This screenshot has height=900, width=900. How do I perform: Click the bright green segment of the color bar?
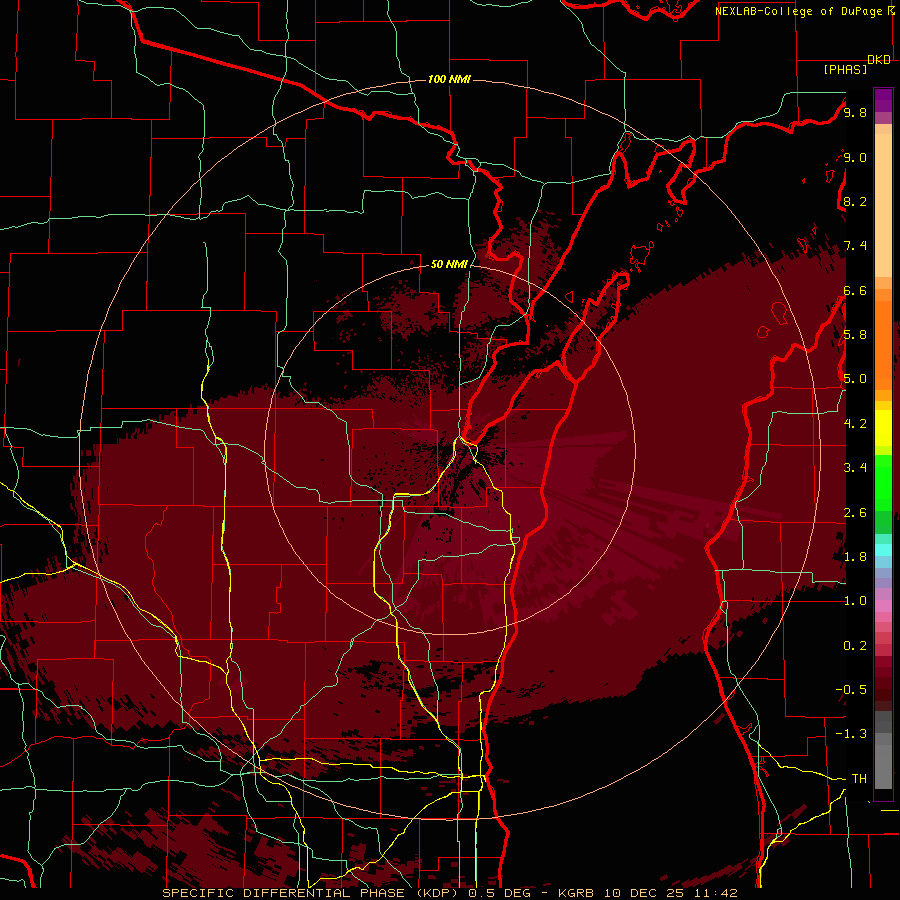(x=883, y=484)
